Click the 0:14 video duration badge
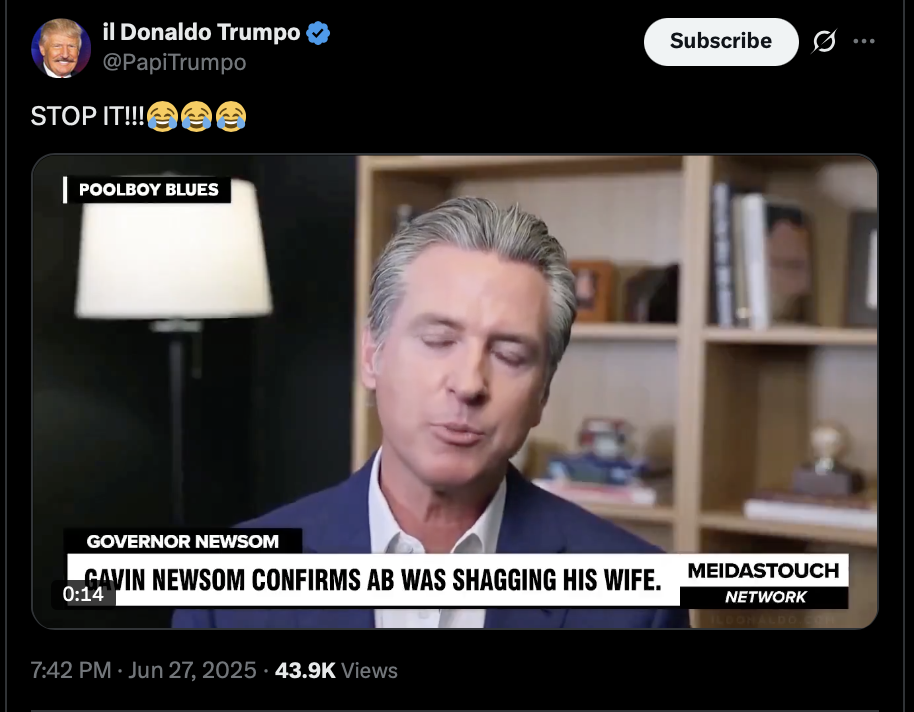914x712 pixels. pyautogui.click(x=83, y=594)
